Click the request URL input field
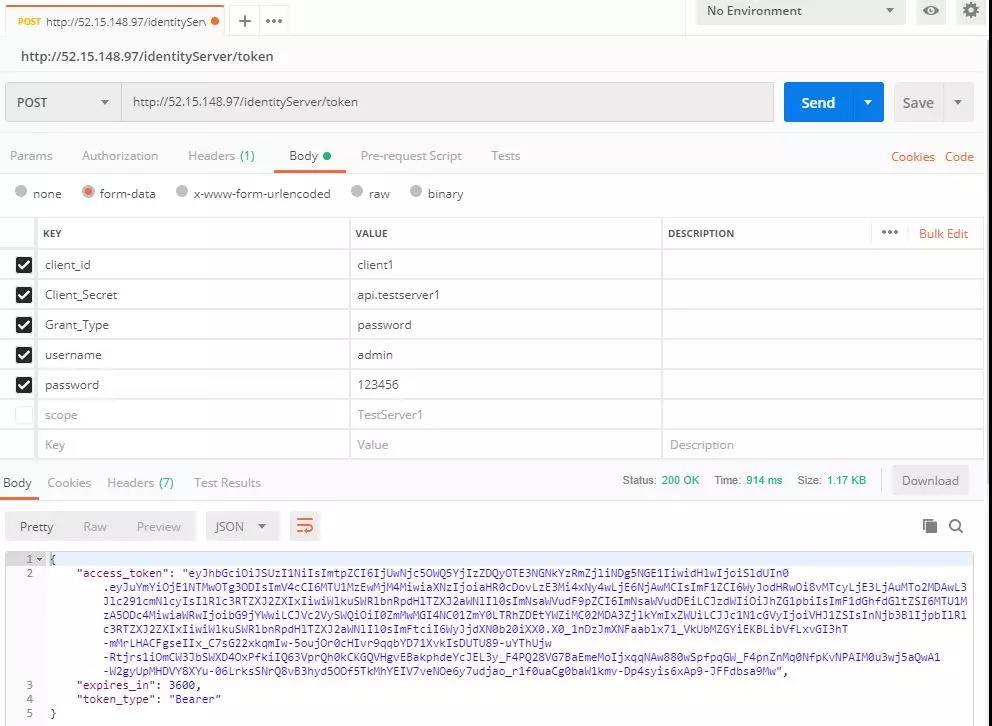Image resolution: width=992 pixels, height=726 pixels. coord(400,102)
